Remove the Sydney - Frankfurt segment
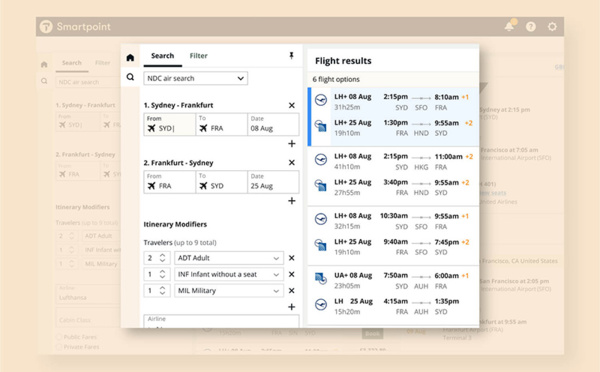This screenshot has height=372, width=600. point(292,105)
